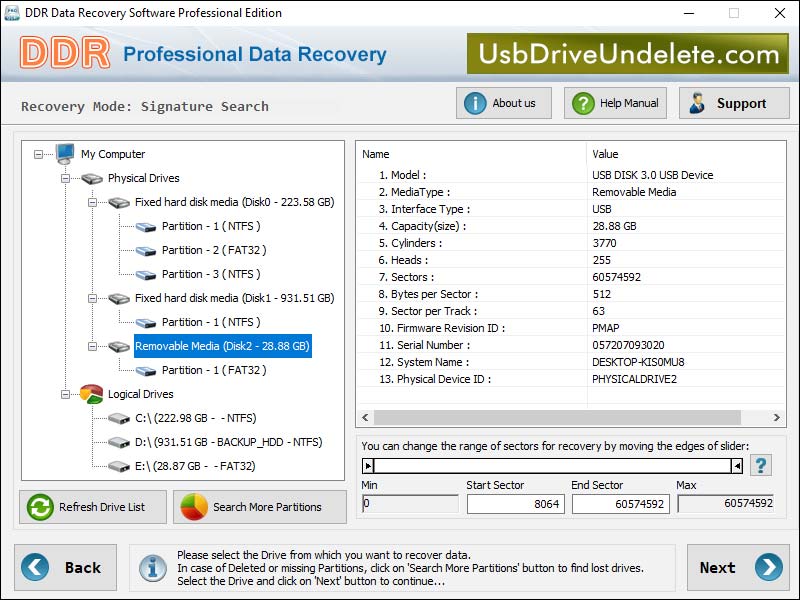Select Partition - 2 (FAT32) under Disk0
Image resolution: width=800 pixels, height=600 pixels.
point(214,250)
